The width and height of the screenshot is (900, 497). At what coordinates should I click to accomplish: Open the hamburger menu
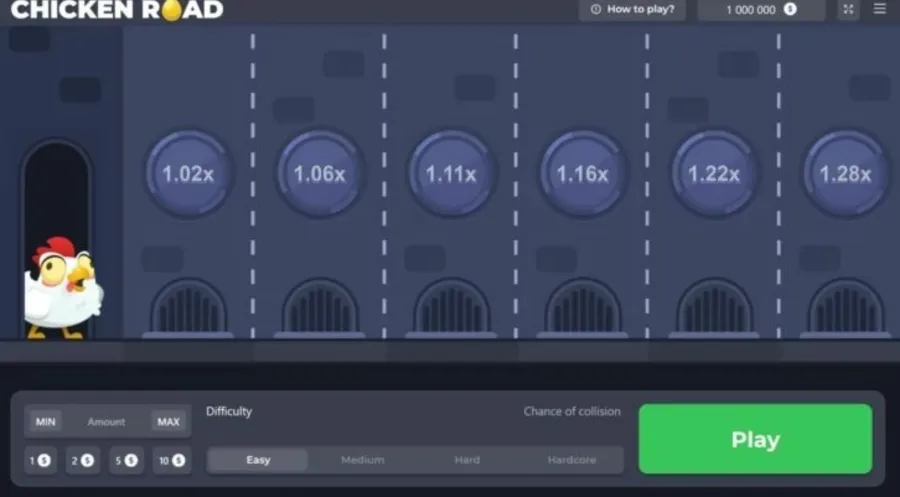point(880,9)
